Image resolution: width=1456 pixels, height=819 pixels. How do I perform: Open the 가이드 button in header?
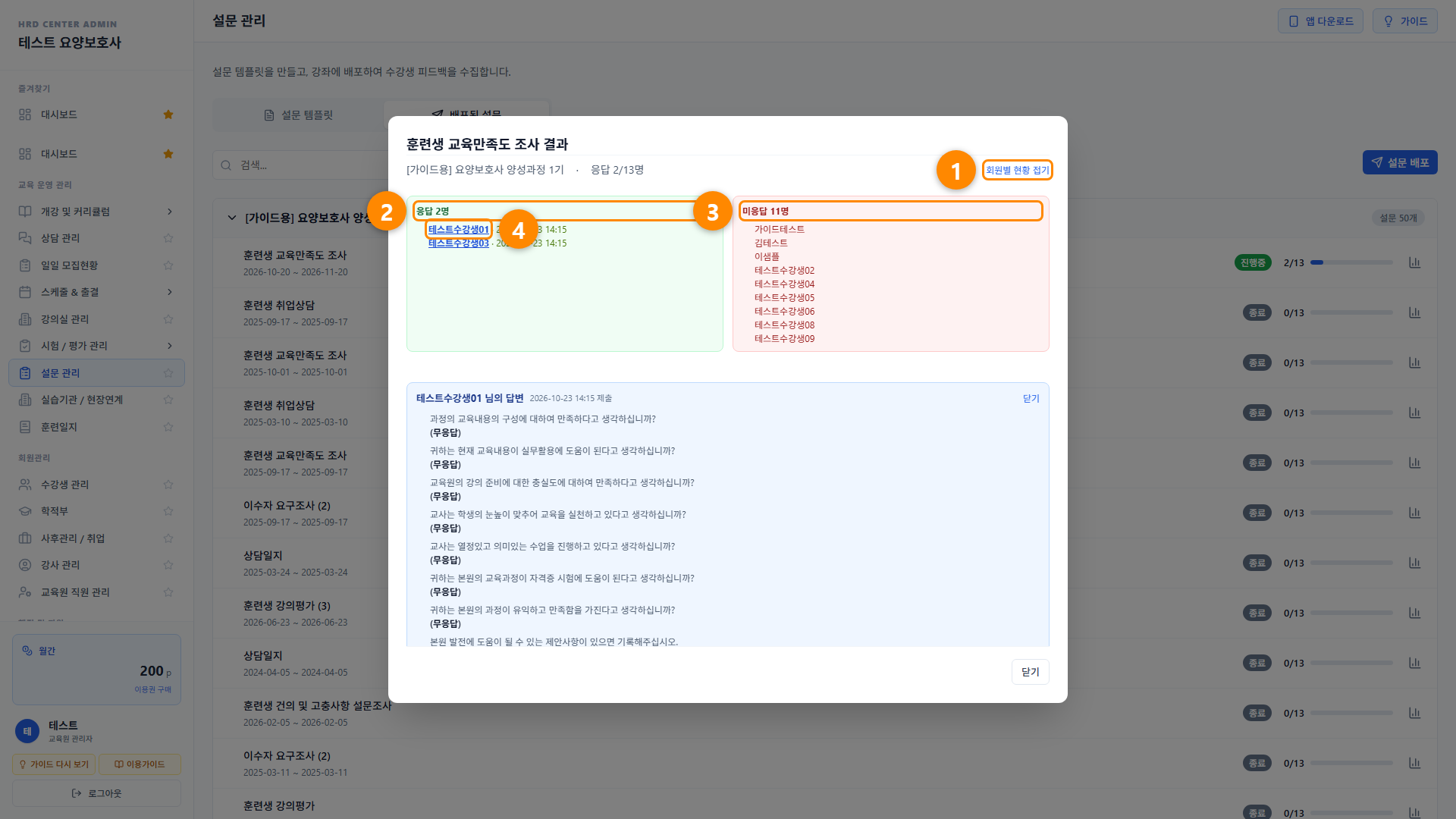click(x=1404, y=21)
